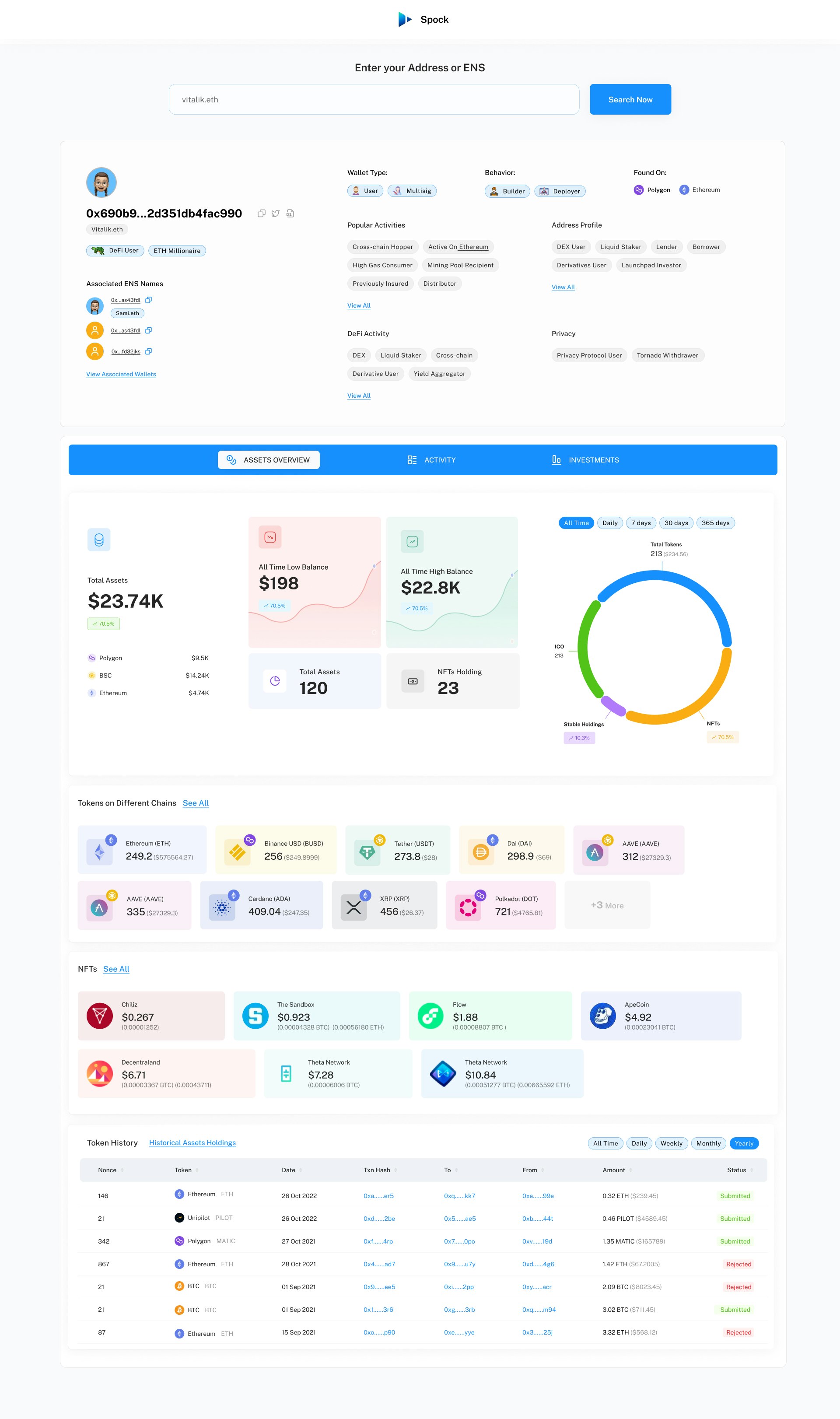The width and height of the screenshot is (840, 1419).
Task: Click the All Time Low Balance chart icon
Action: [270, 537]
